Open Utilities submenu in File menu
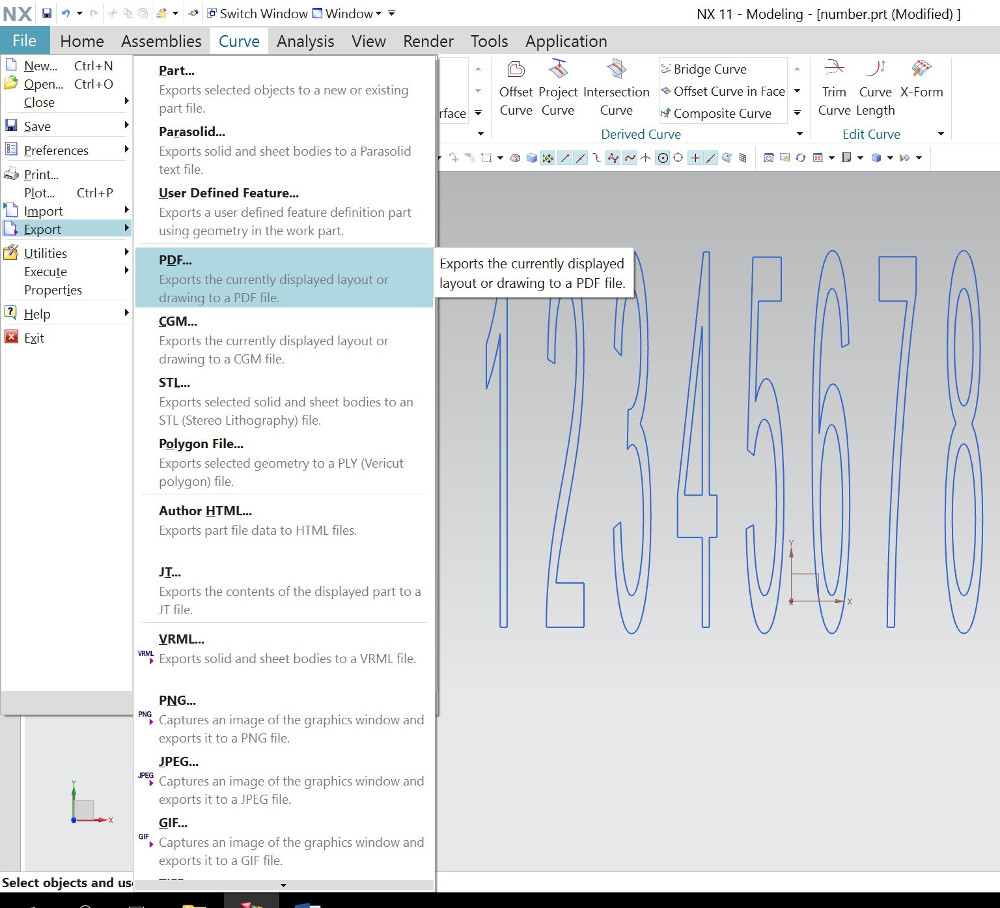 66,253
